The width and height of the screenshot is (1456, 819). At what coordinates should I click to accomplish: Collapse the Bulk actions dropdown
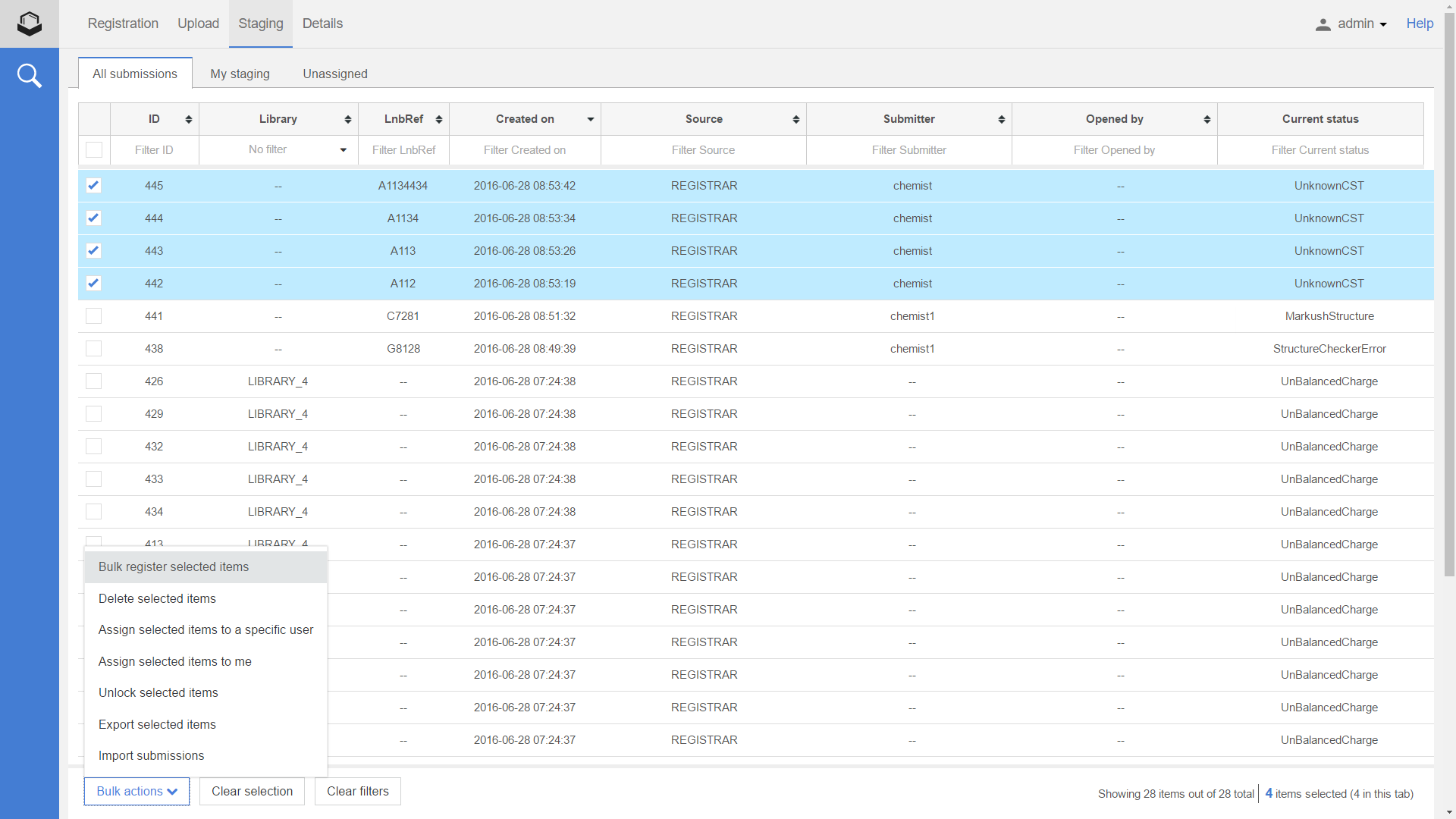point(136,791)
